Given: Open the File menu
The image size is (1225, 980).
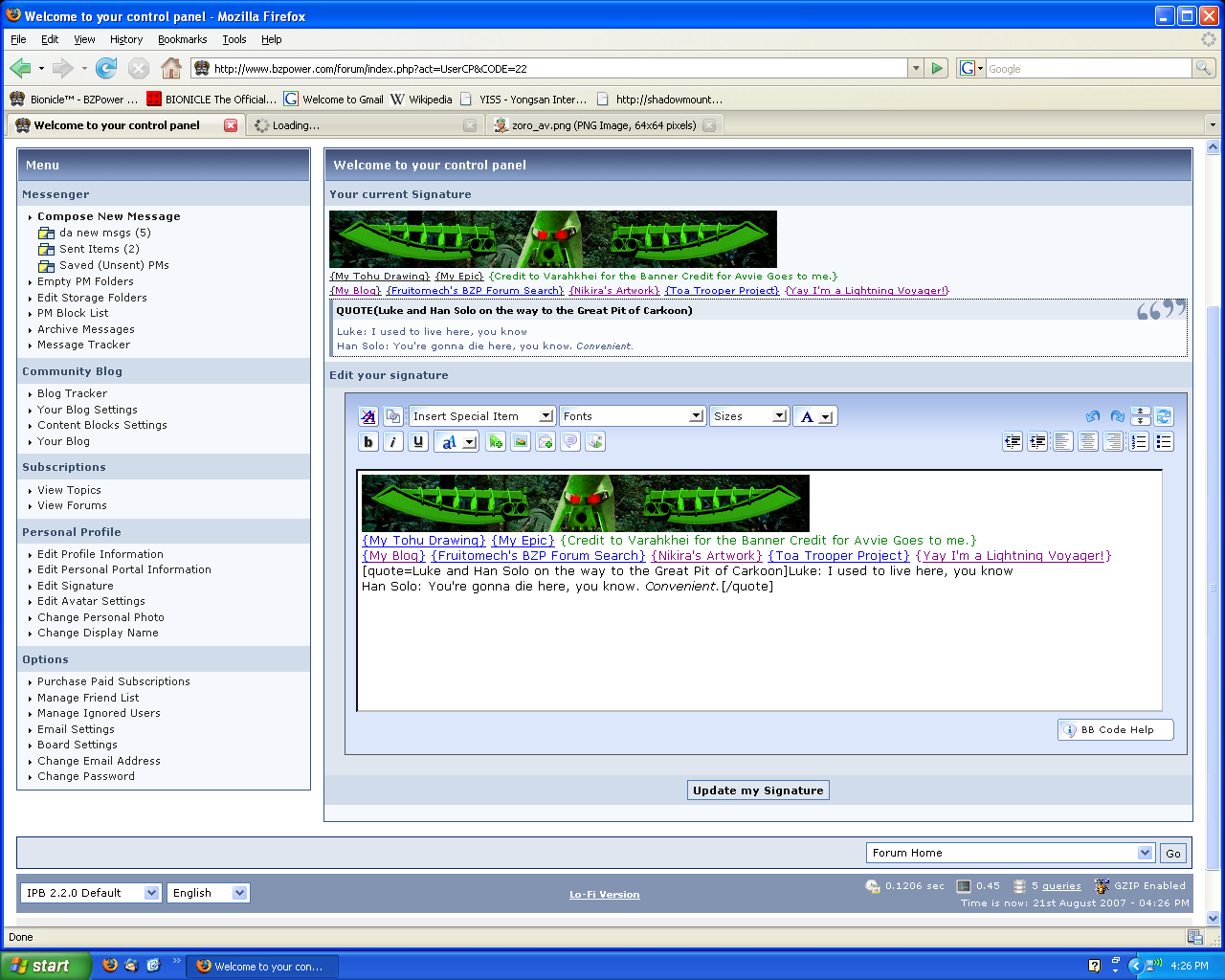Looking at the screenshot, I should [x=18, y=39].
